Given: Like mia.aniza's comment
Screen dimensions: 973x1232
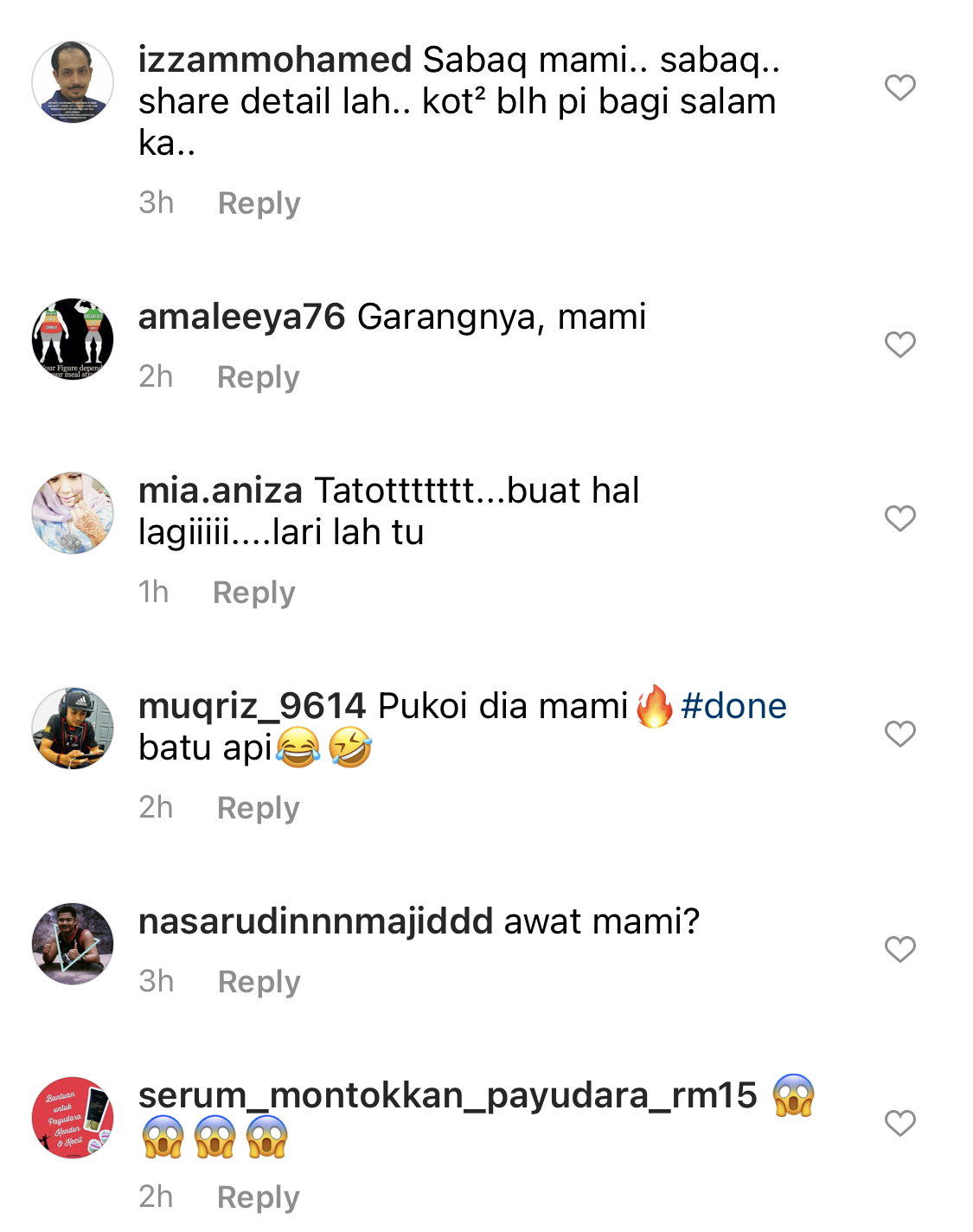Looking at the screenshot, I should pos(899,518).
